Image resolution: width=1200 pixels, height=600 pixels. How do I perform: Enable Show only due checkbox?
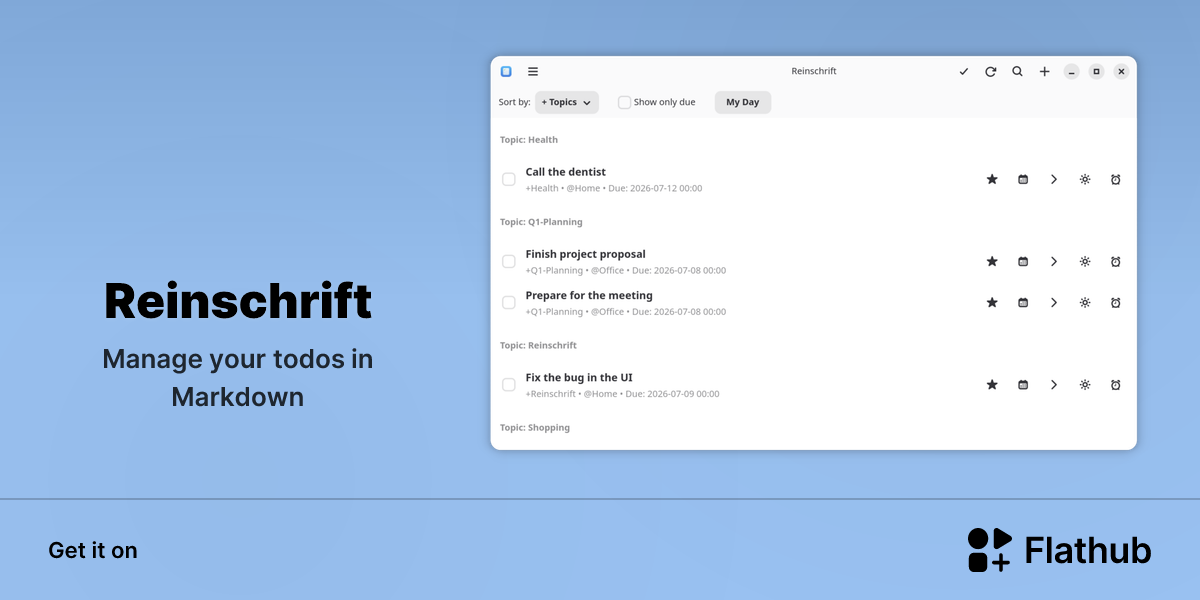click(625, 102)
